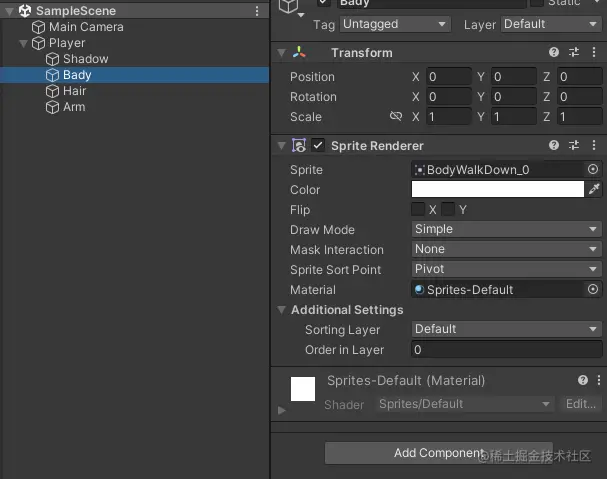The width and height of the screenshot is (607, 479).
Task: Collapse the Transform component foldout
Action: (282, 53)
